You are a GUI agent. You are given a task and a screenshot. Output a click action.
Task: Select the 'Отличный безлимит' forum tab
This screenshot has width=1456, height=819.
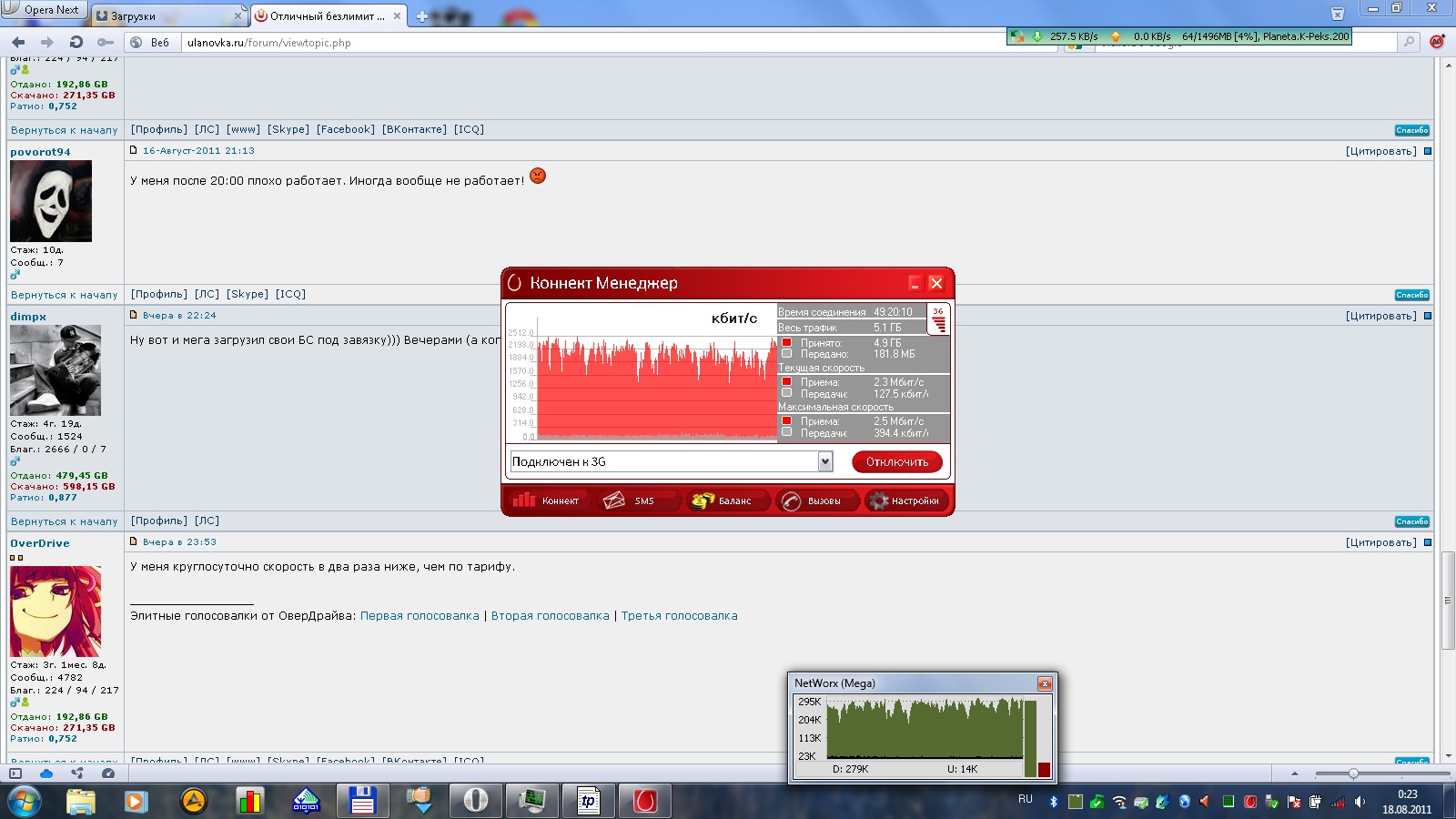pyautogui.click(x=326, y=15)
